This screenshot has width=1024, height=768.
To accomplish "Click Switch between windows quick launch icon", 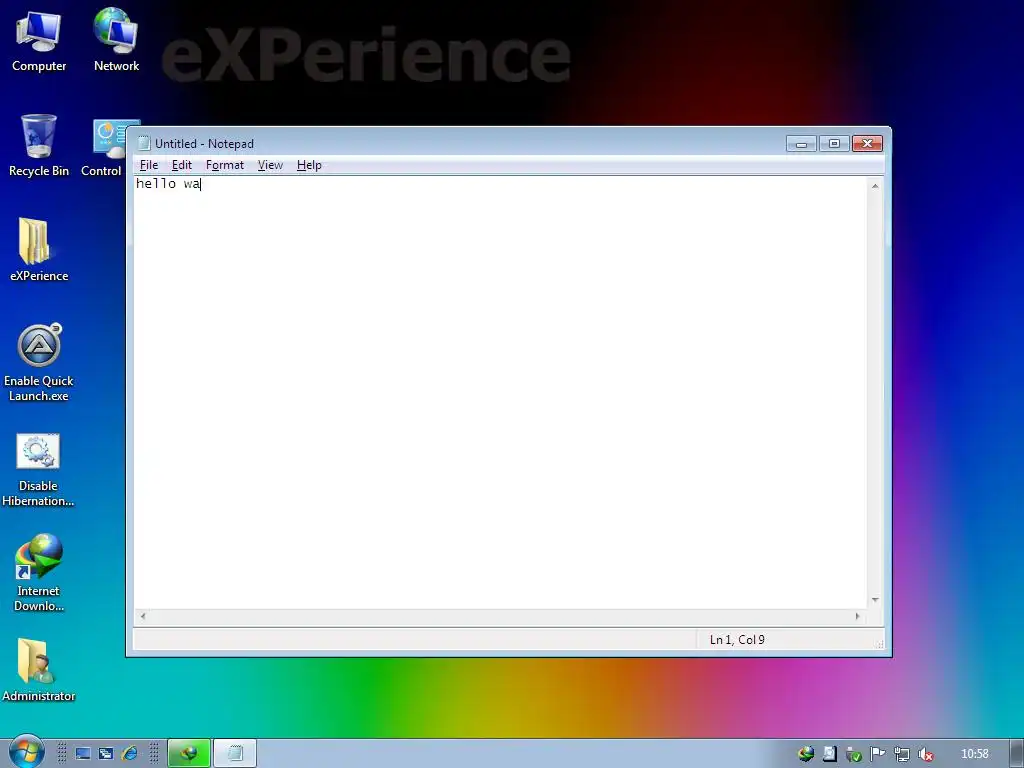I will [x=106, y=754].
